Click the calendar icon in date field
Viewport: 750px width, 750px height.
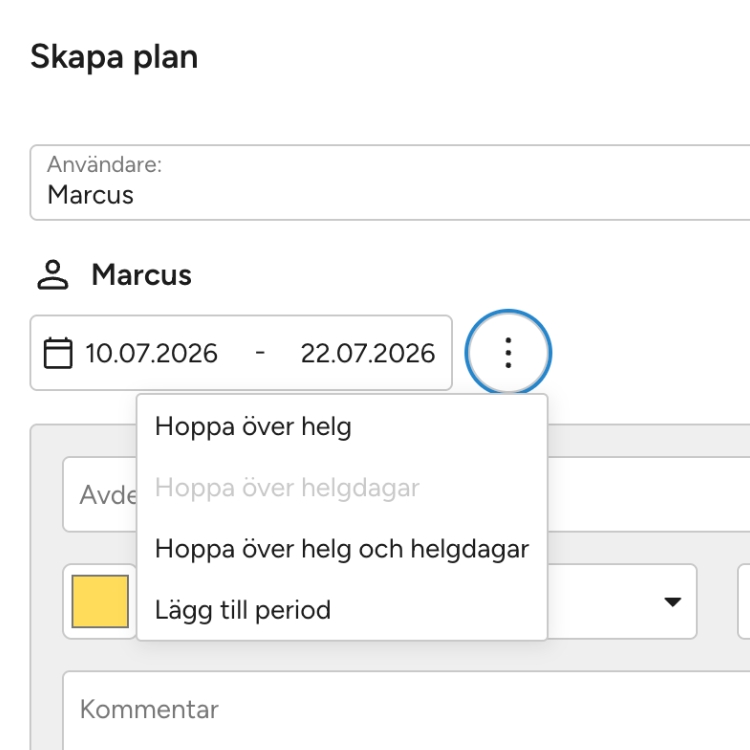pos(58,353)
